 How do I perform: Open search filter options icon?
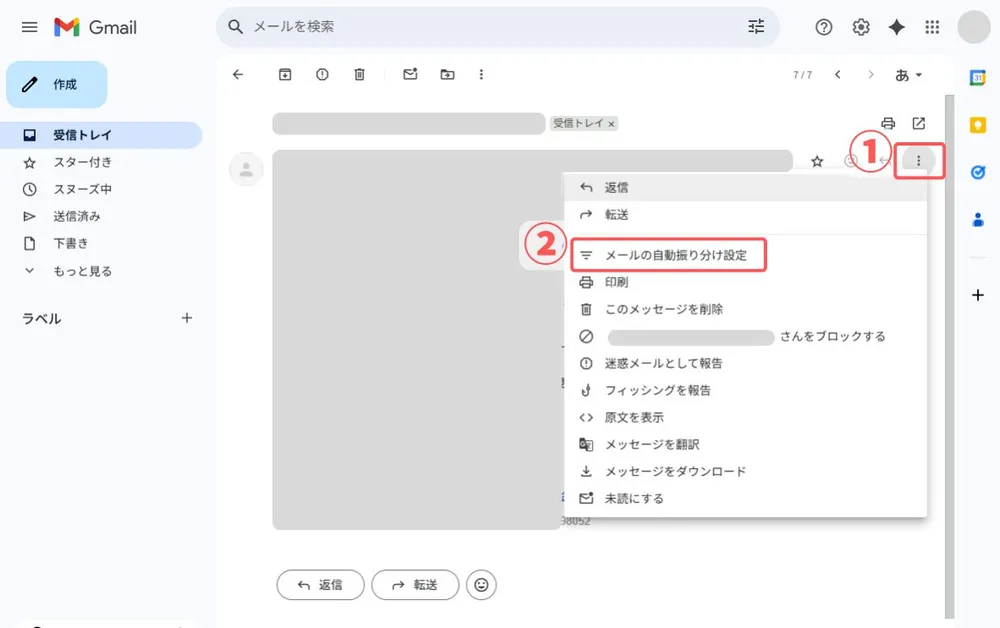pos(756,26)
